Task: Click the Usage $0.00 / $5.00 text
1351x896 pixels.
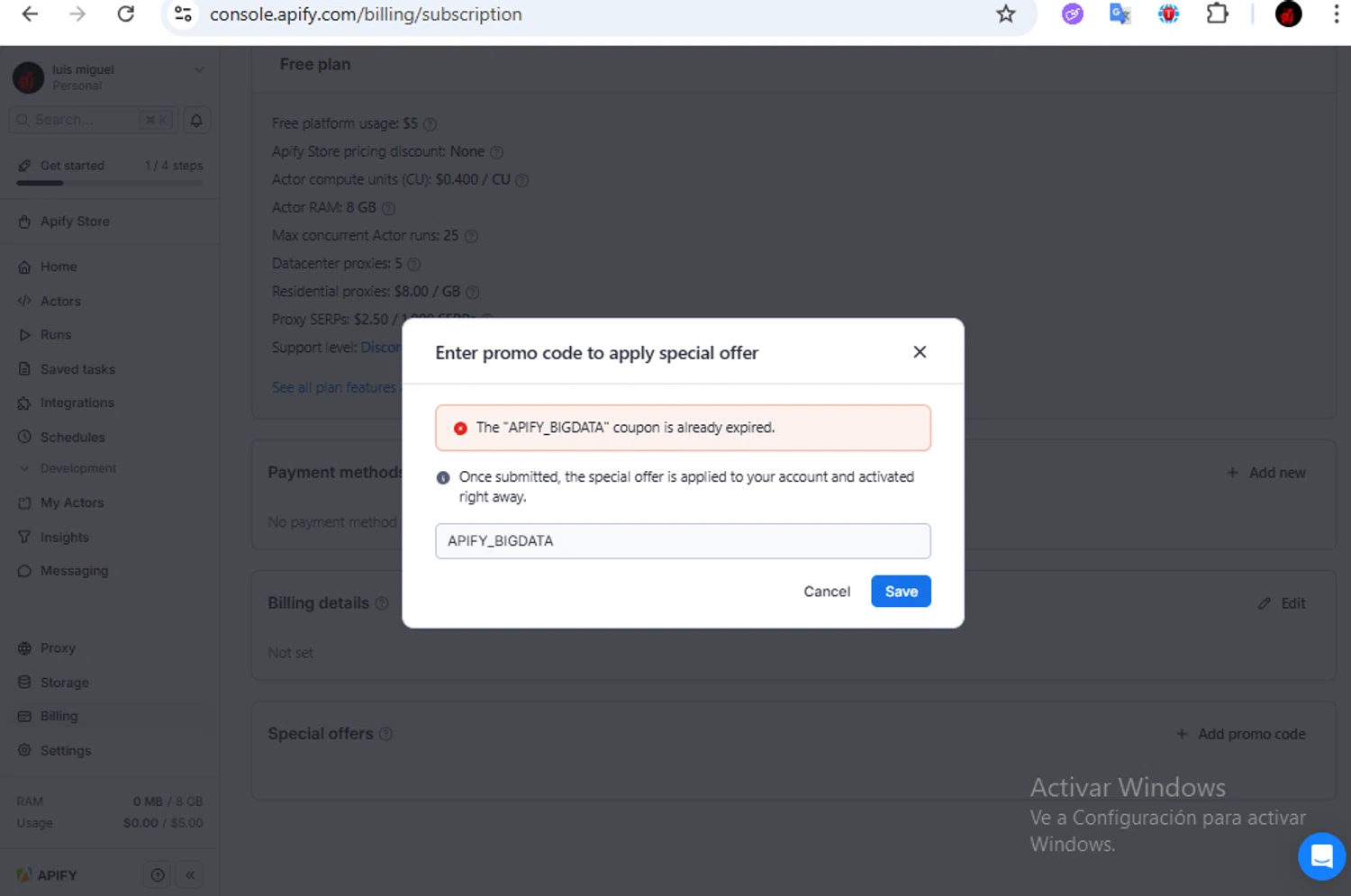Action: tap(110, 823)
